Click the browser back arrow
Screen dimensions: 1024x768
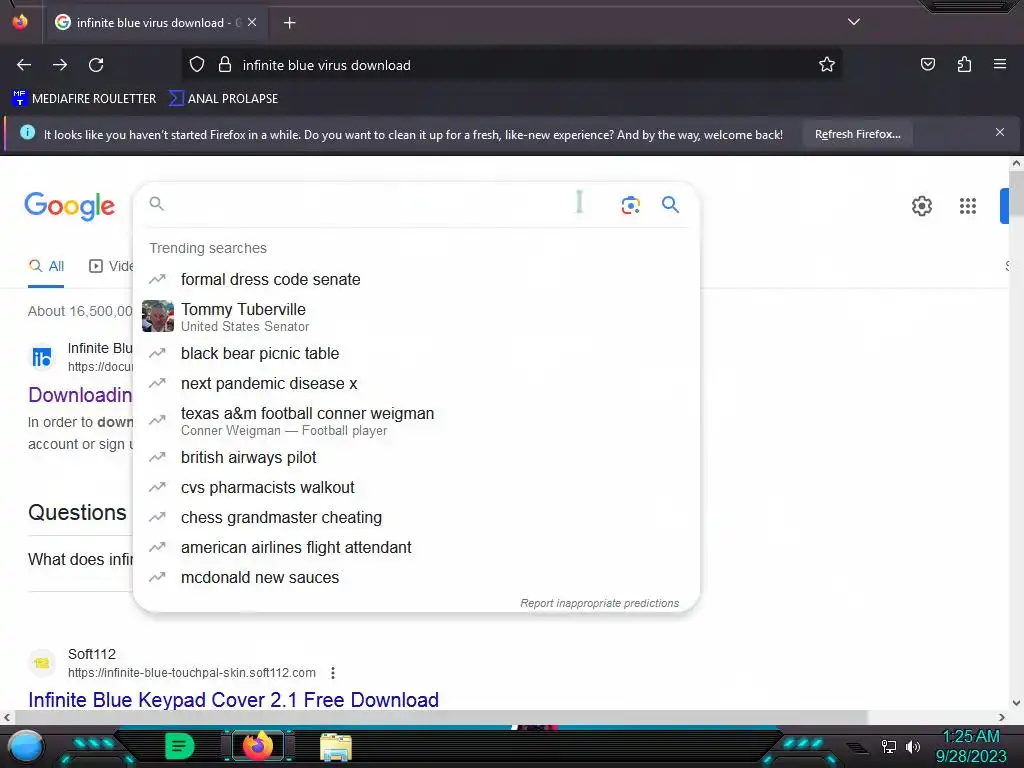24,65
